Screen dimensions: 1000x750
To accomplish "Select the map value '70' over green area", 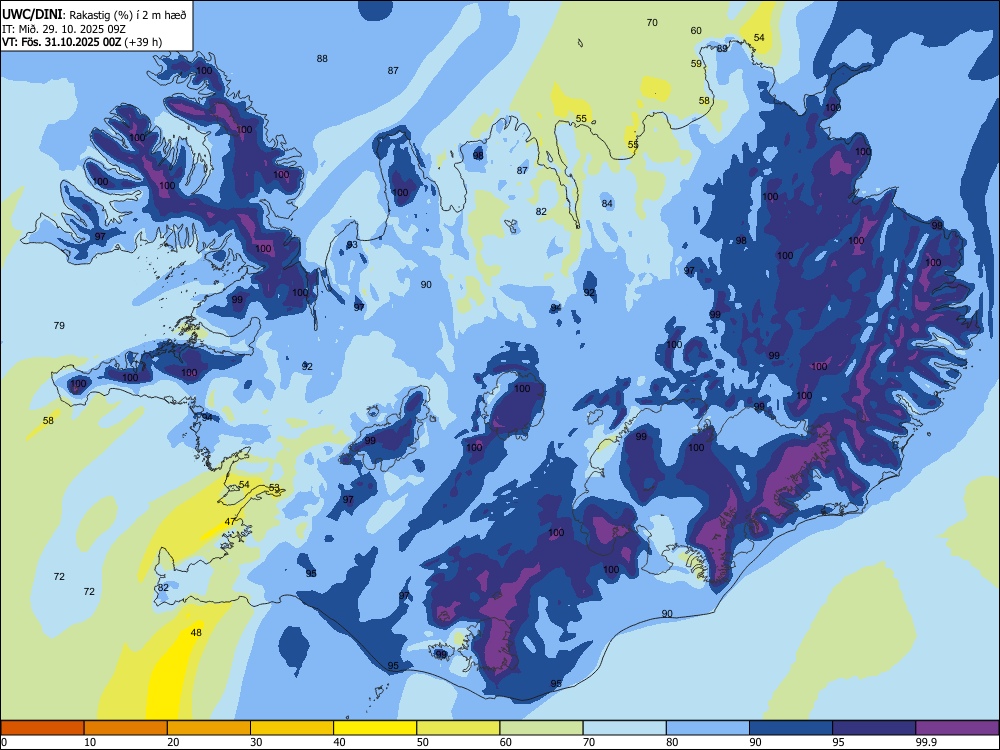I will tap(652, 23).
